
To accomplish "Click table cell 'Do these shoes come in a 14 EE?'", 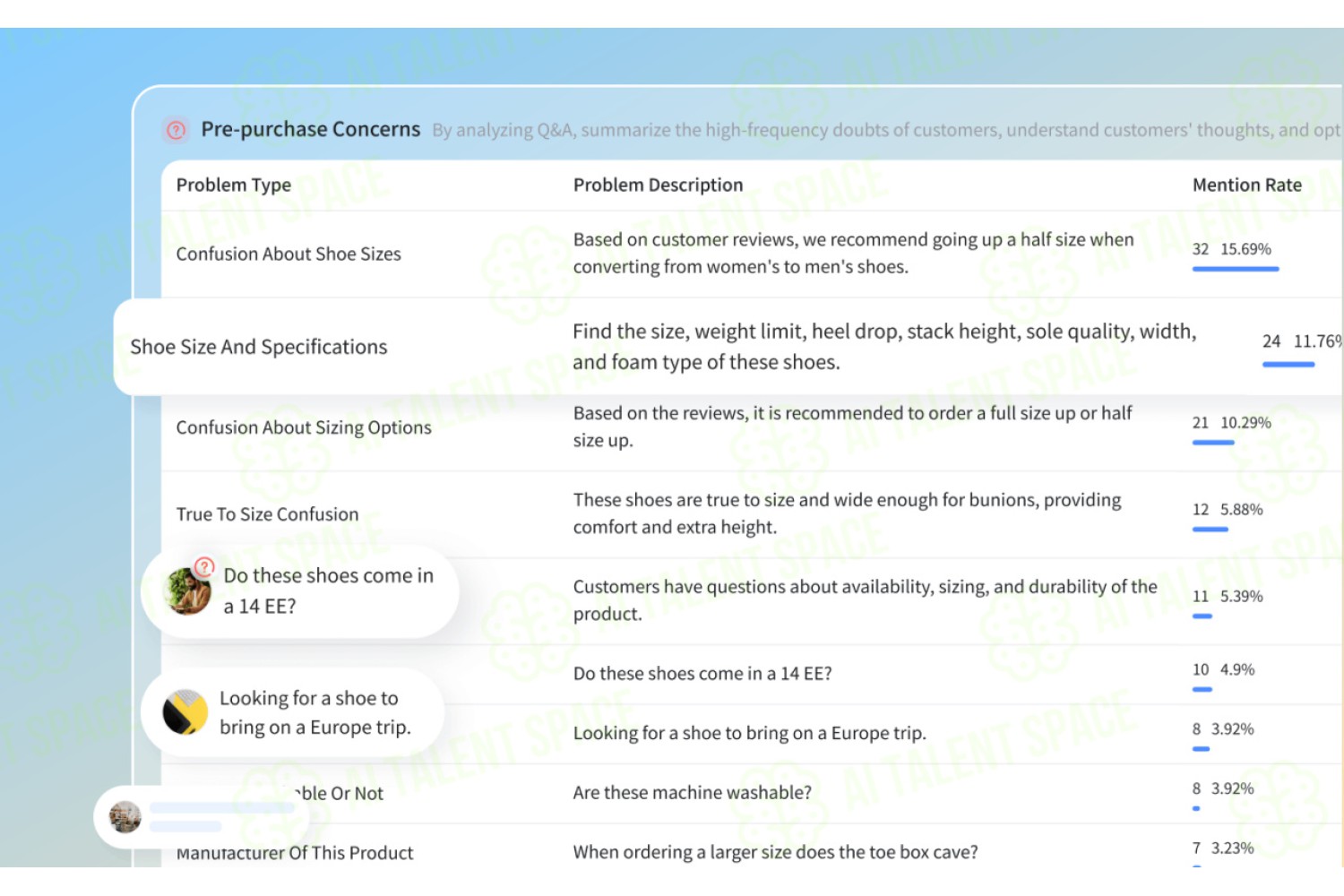I will pos(702,674).
